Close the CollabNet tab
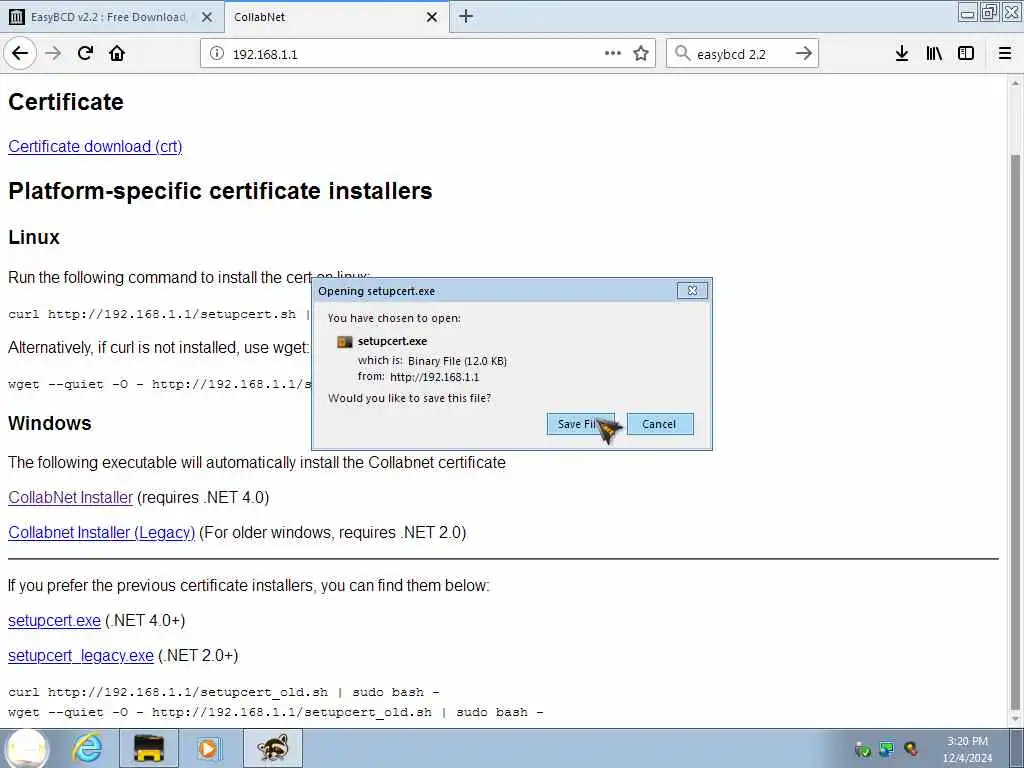Screen dimensions: 1024x768 pos(432,17)
